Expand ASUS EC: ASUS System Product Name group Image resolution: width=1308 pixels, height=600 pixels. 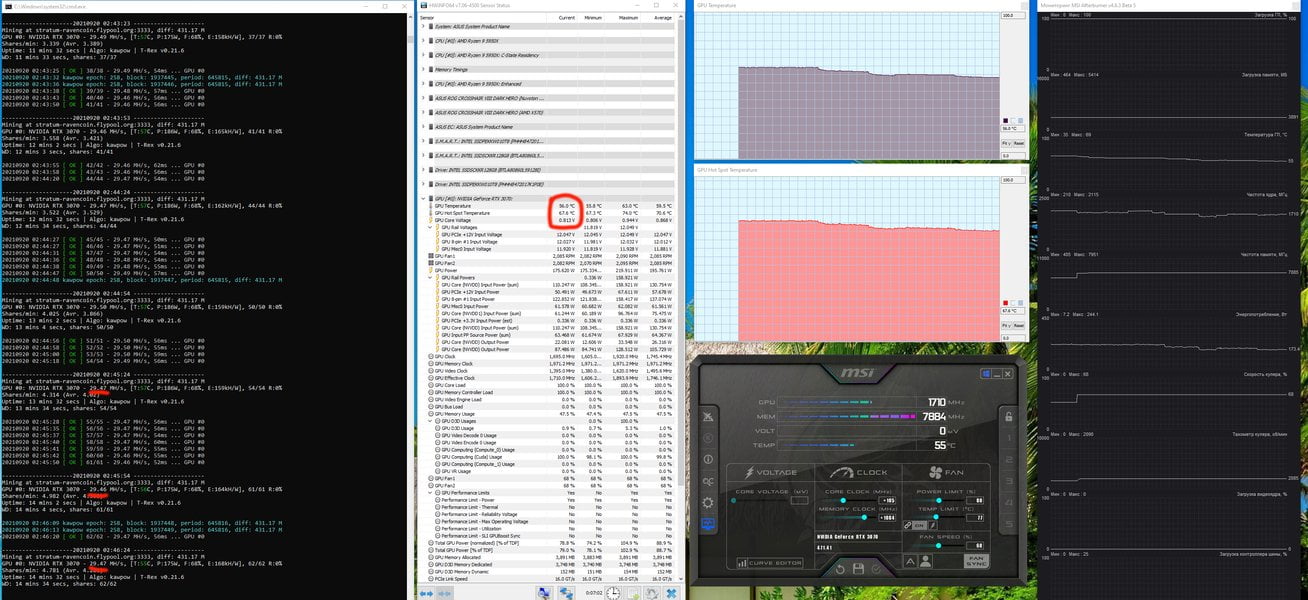424,127
